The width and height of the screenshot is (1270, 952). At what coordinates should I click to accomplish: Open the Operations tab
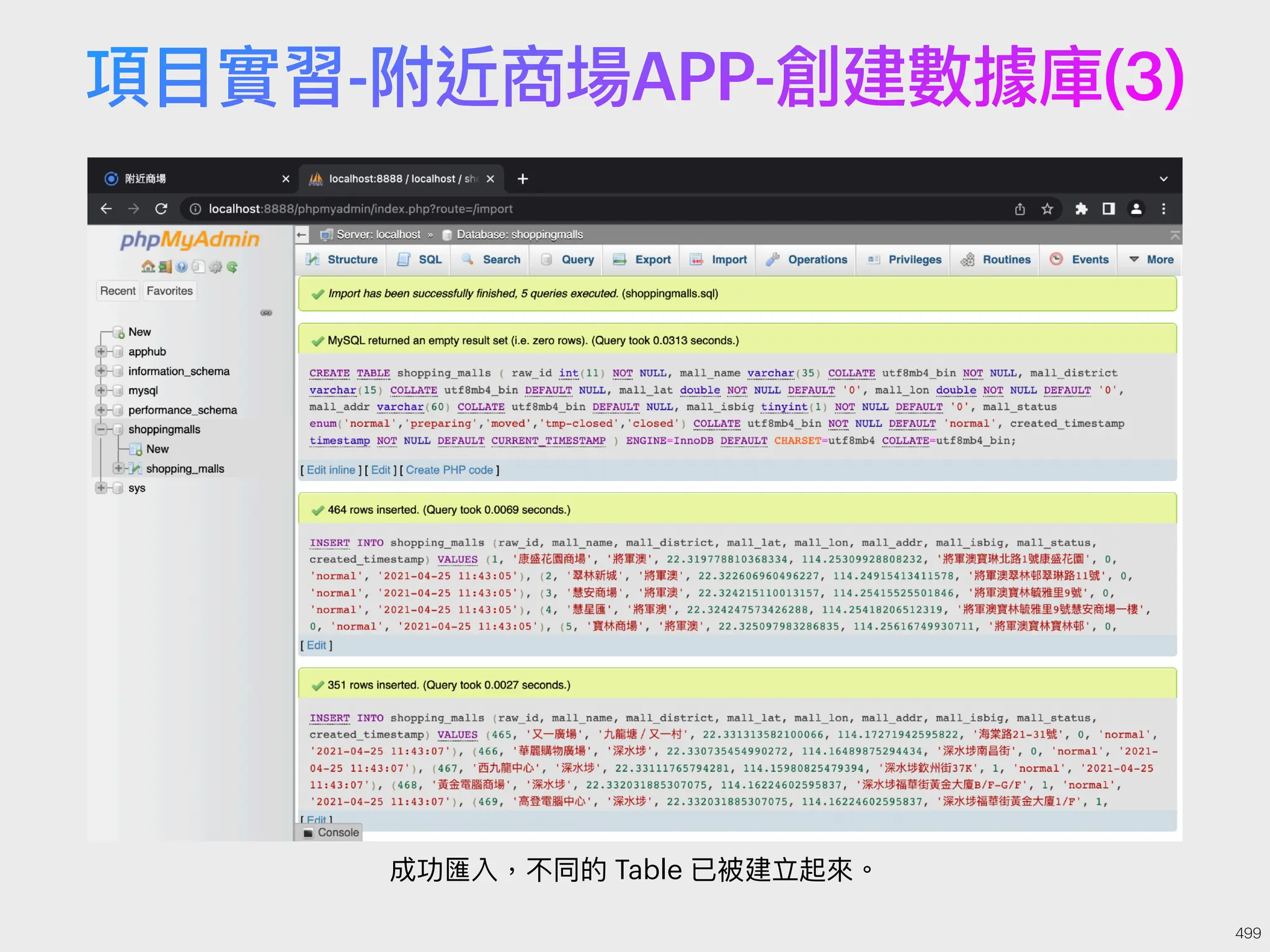click(x=807, y=260)
